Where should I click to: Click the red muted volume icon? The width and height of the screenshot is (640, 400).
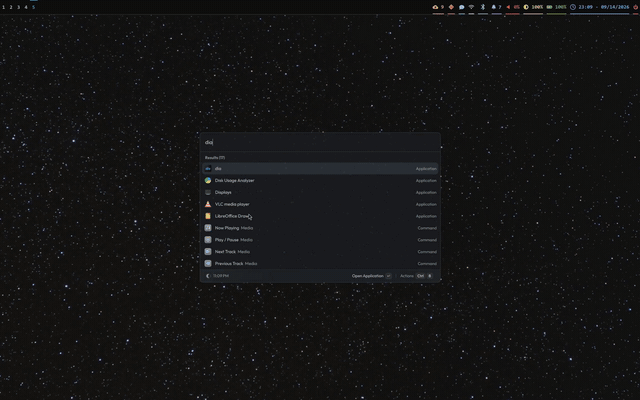pyautogui.click(x=508, y=7)
